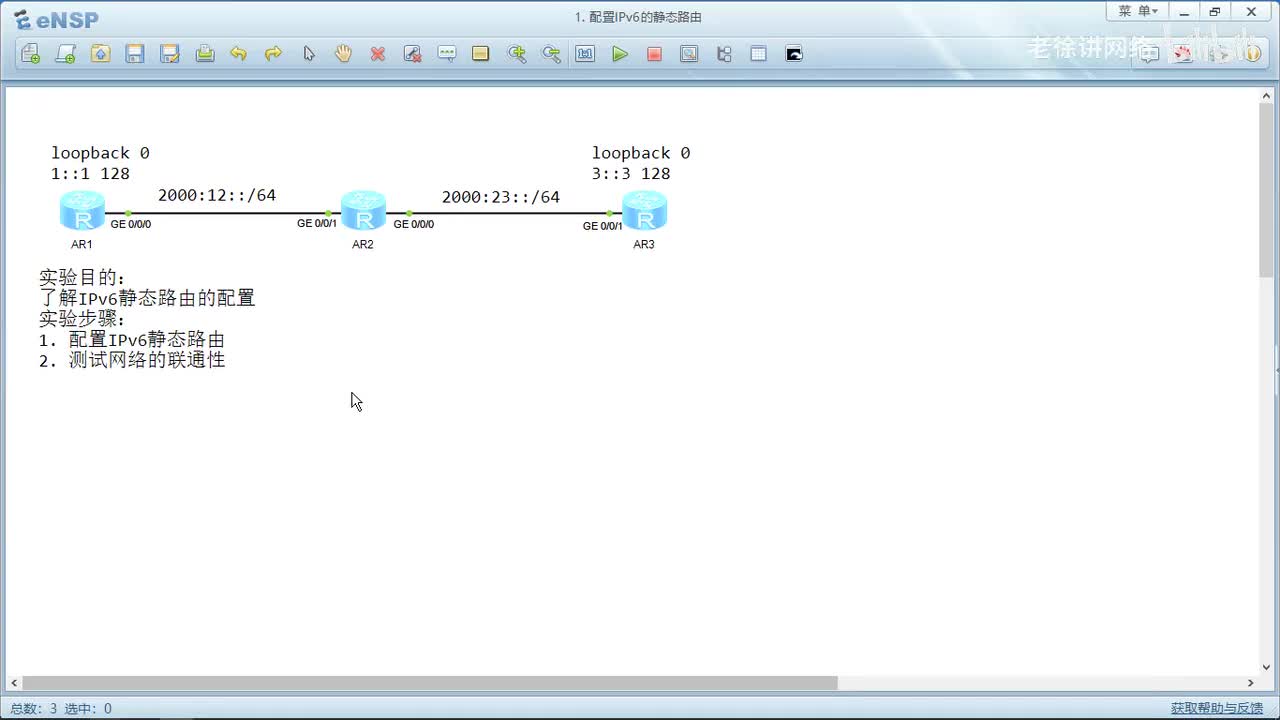This screenshot has height=720, width=1280.
Task: Stop devices with the red square button
Action: point(654,54)
